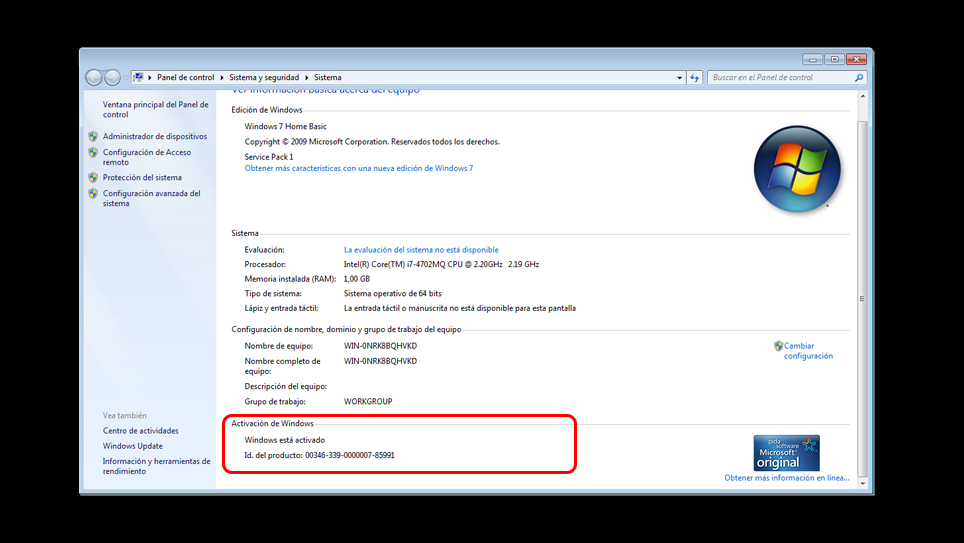Viewport: 964px width, 543px height.
Task: Minimize the Sistema window
Action: coord(813,59)
